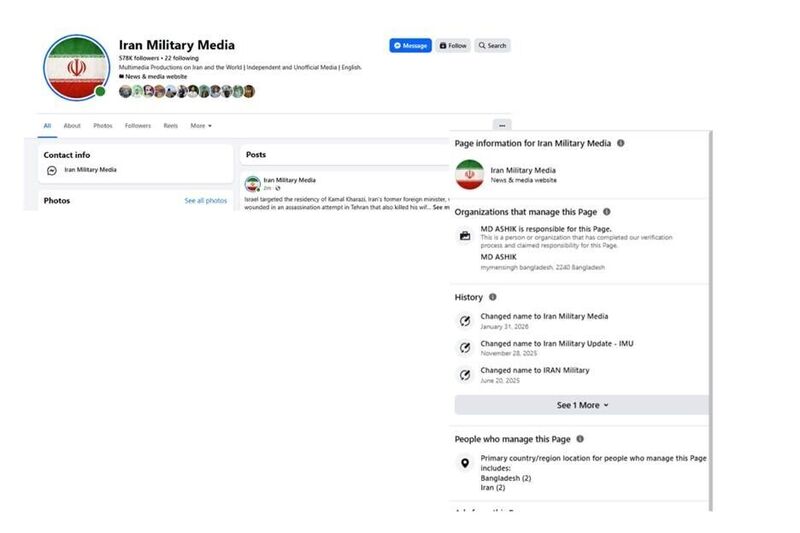Viewport: 800px width, 533px height.
Task: Click info icon next to Organizations that manage
Action: pos(607,212)
